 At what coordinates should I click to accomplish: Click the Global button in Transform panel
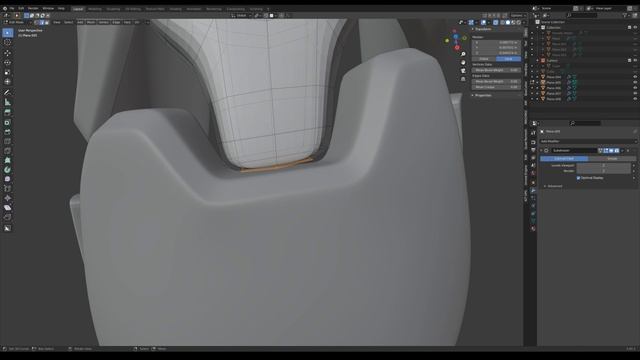484,59
